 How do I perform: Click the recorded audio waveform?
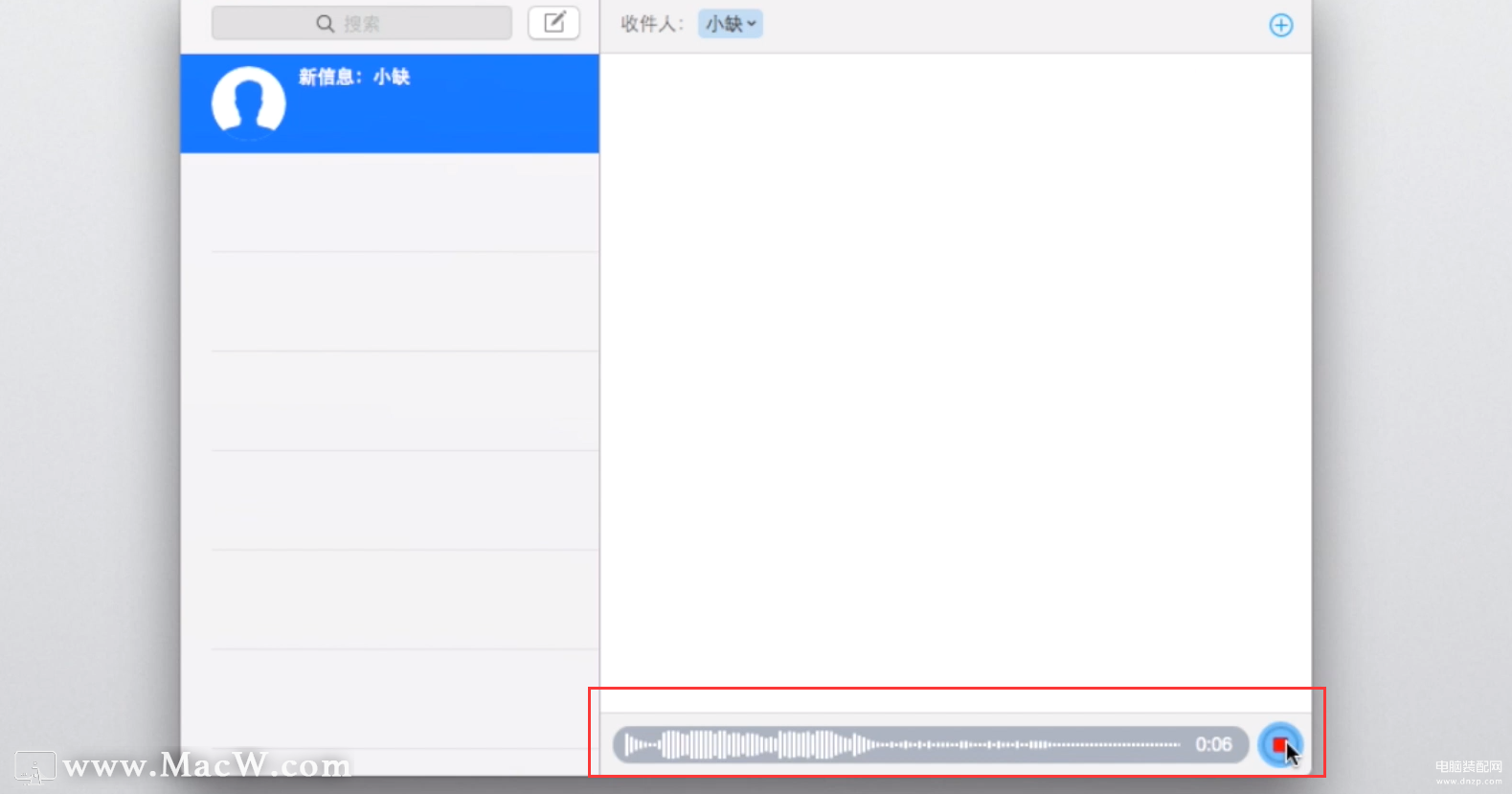[903, 744]
